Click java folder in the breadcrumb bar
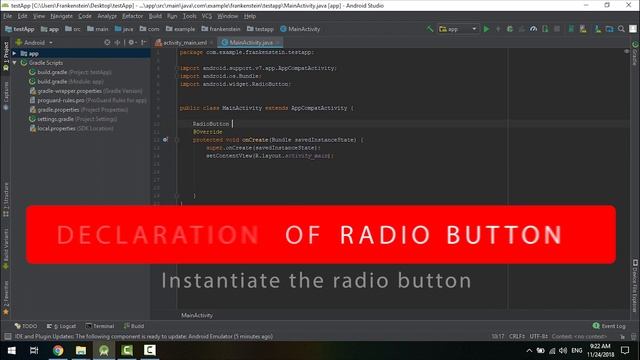 click(124, 29)
